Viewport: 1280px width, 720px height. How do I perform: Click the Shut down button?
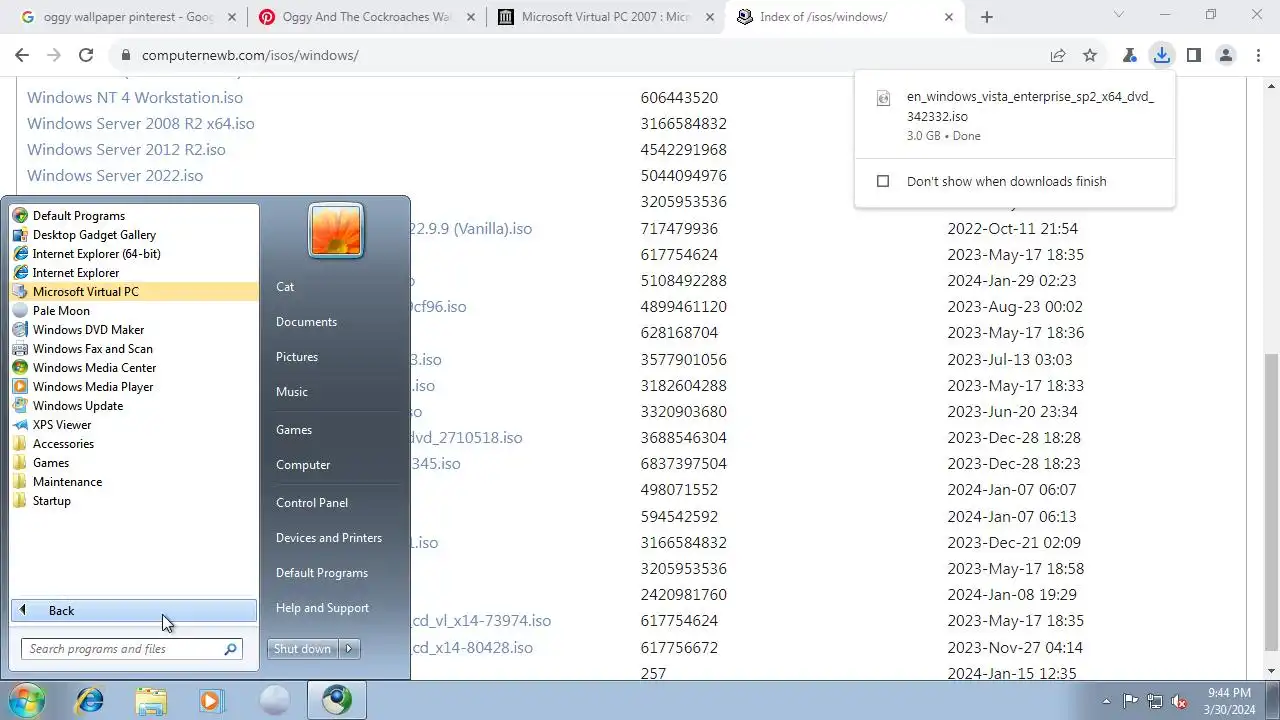[303, 649]
